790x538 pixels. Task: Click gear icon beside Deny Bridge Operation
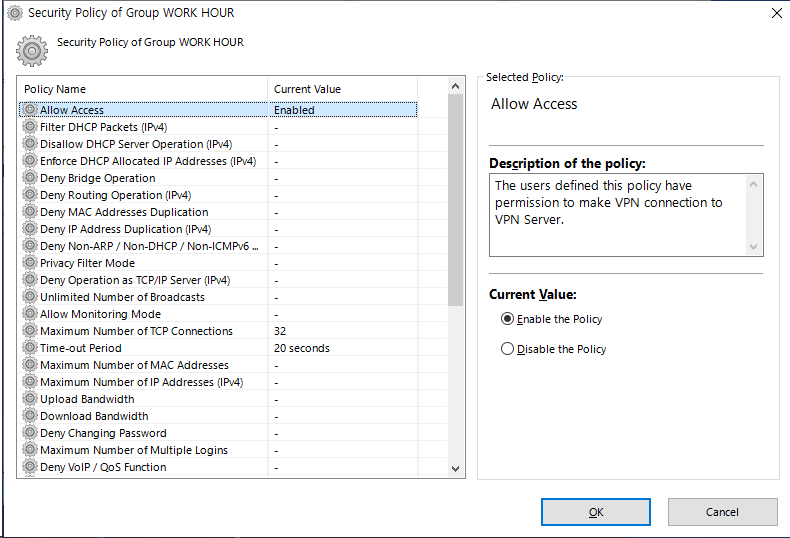click(30, 177)
